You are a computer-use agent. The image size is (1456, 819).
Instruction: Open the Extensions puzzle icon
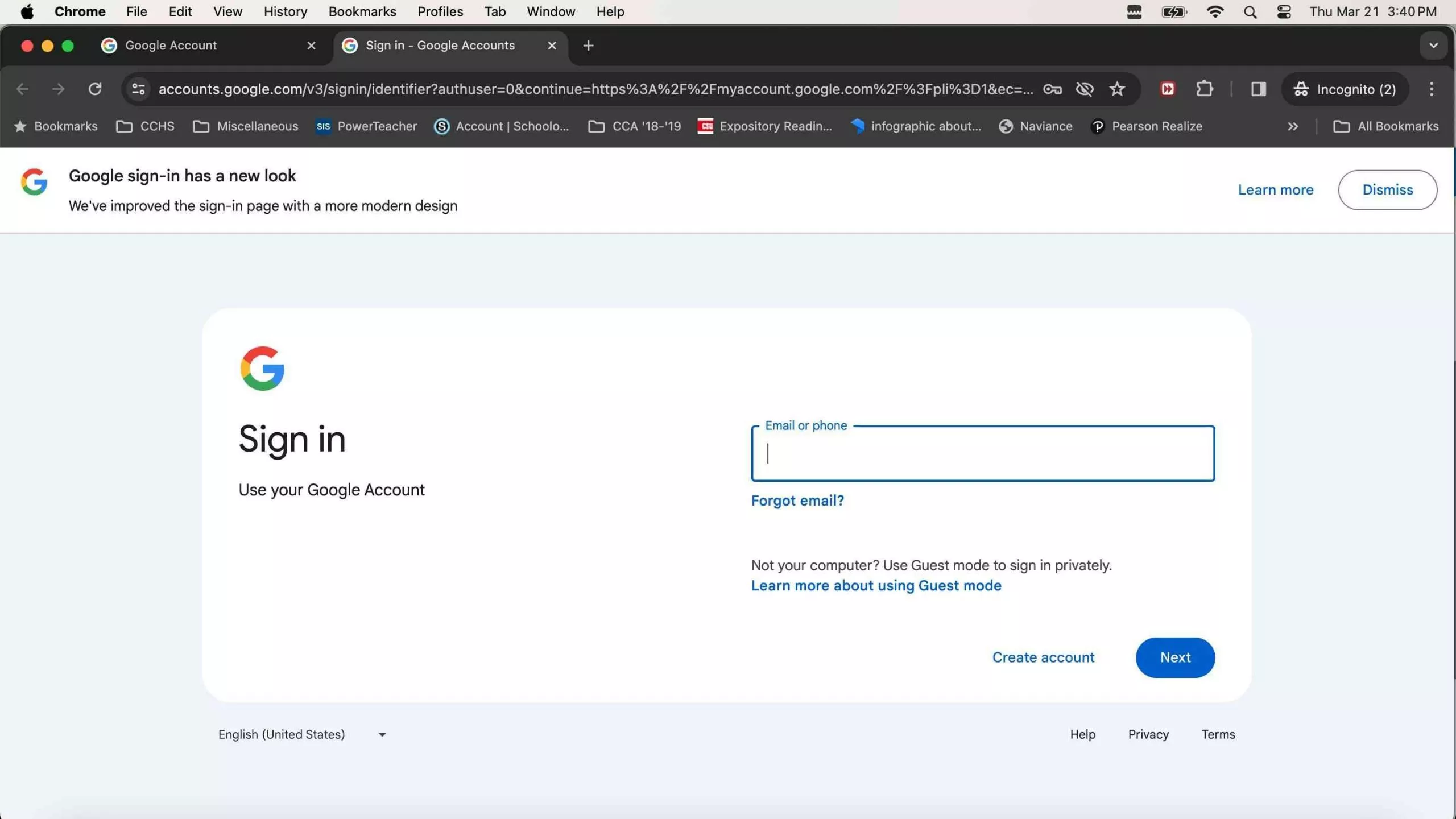(x=1205, y=89)
